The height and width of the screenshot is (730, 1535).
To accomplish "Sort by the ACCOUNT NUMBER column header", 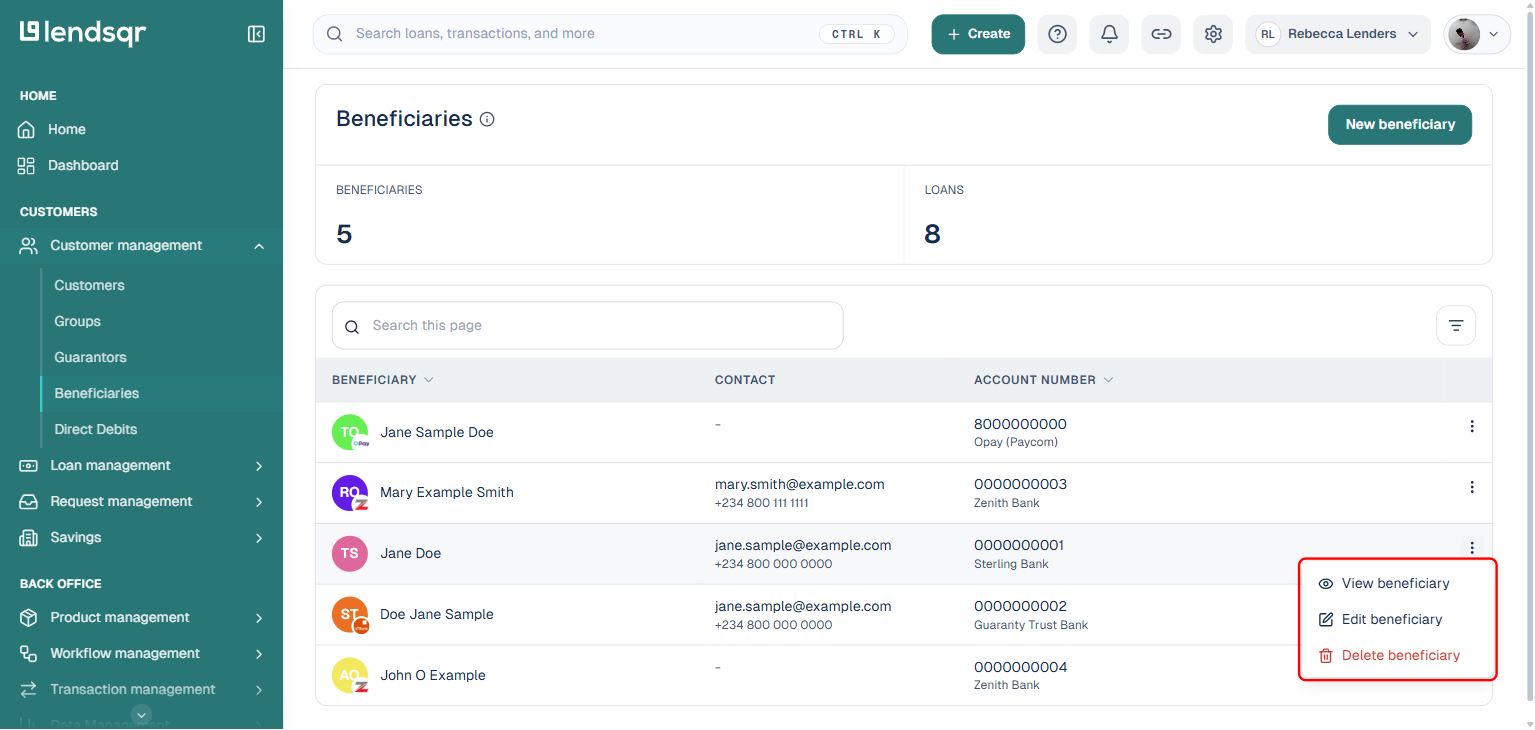I will click(1043, 380).
